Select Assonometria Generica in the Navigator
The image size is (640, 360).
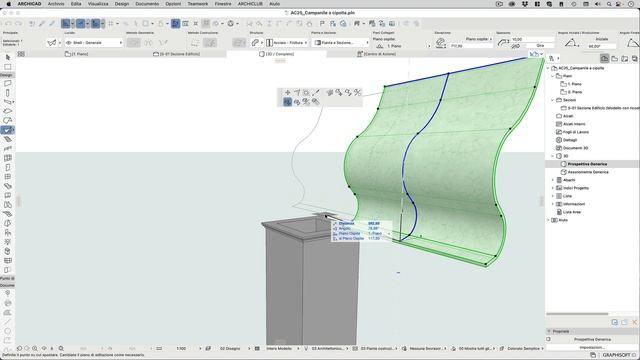pos(588,172)
